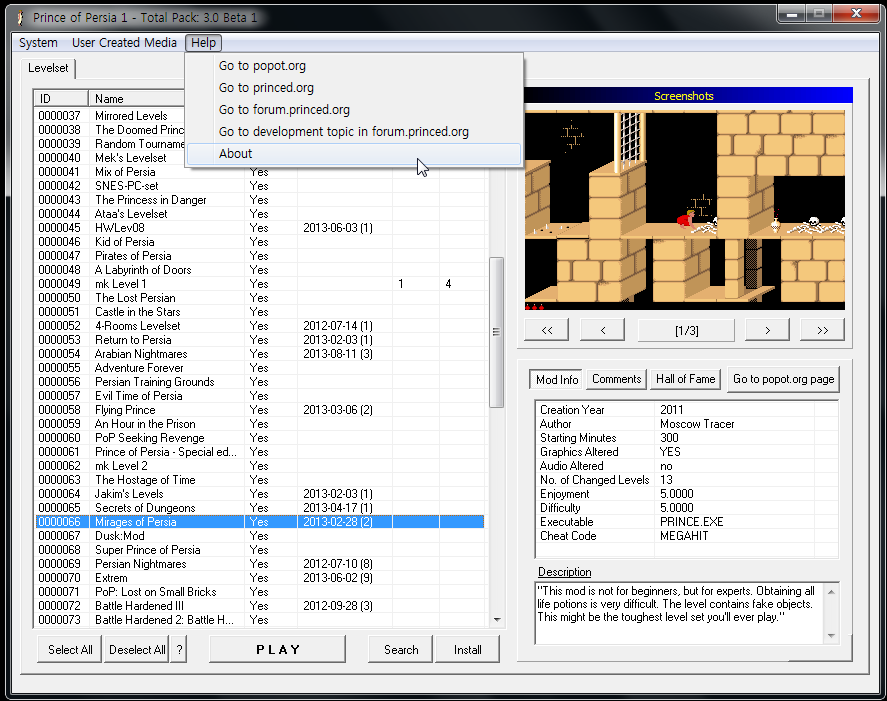Select row PoP Seeking Revenge
887x701 pixels.
pos(260,438)
